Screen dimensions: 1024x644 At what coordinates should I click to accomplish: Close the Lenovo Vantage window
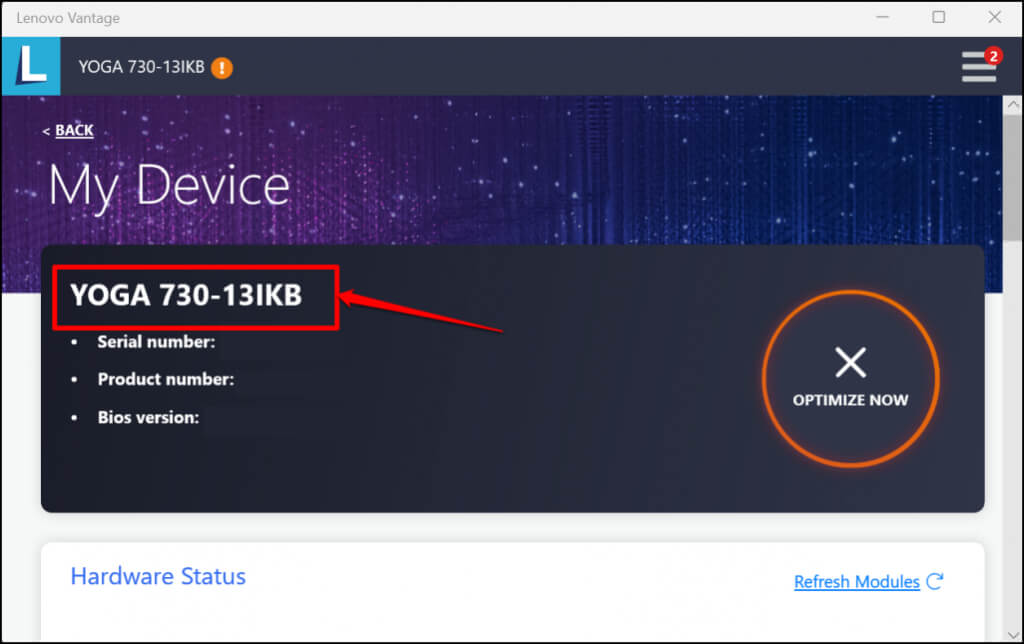point(994,17)
